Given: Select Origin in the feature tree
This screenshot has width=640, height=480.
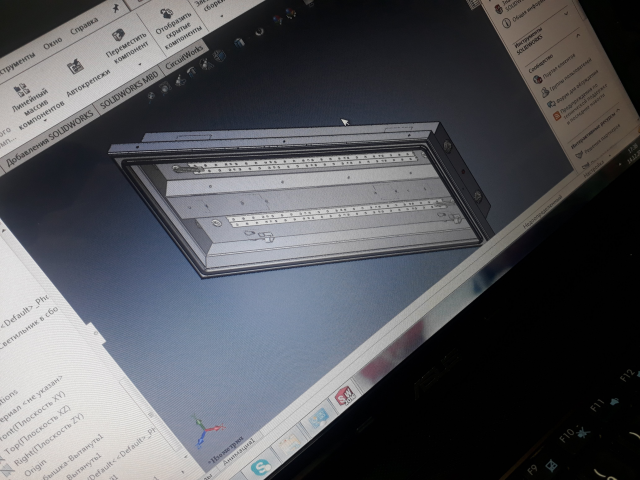Looking at the screenshot, I should (36, 469).
